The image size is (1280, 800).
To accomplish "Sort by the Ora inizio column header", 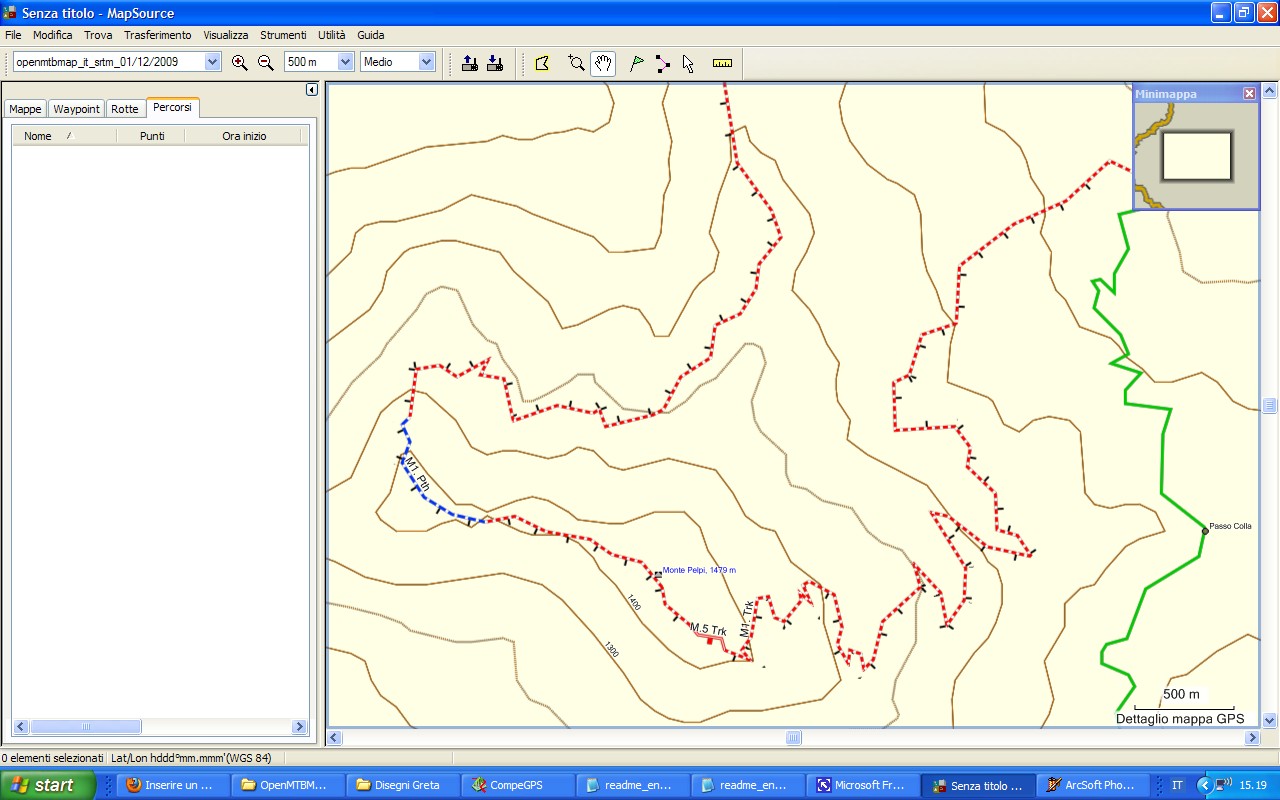I will tap(244, 136).
